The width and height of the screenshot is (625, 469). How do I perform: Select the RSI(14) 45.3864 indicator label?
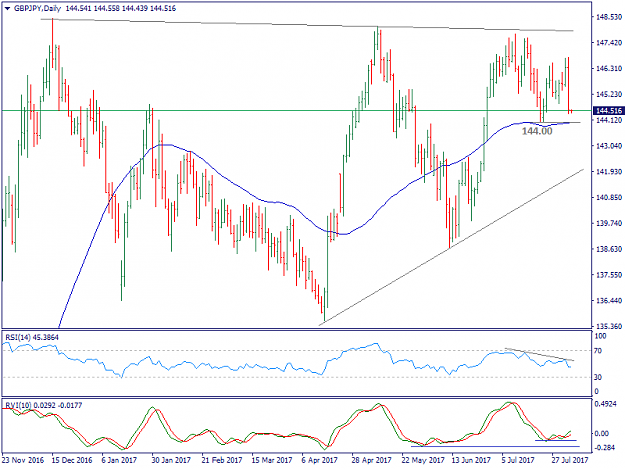pos(31,338)
